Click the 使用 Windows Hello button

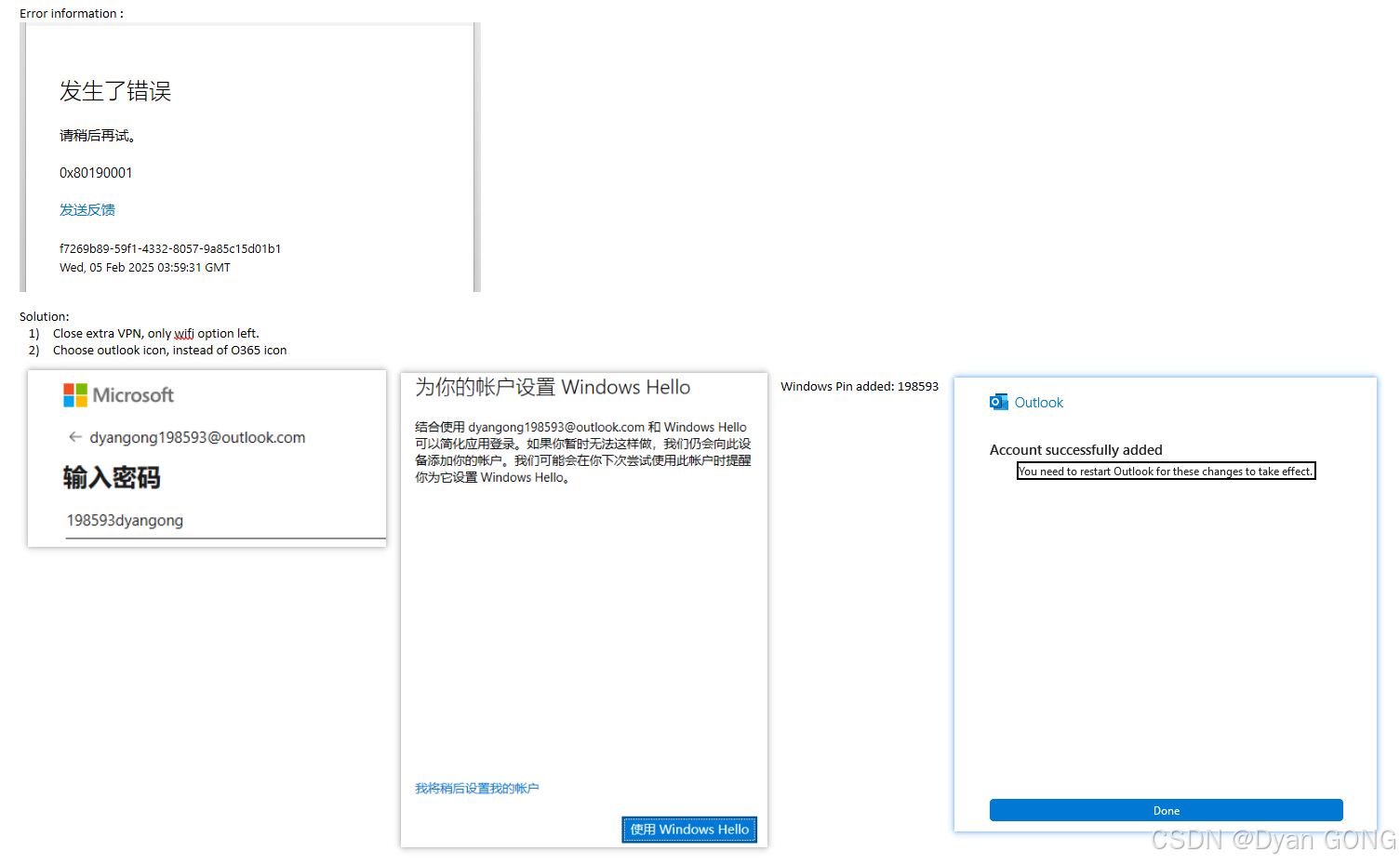[x=689, y=830]
